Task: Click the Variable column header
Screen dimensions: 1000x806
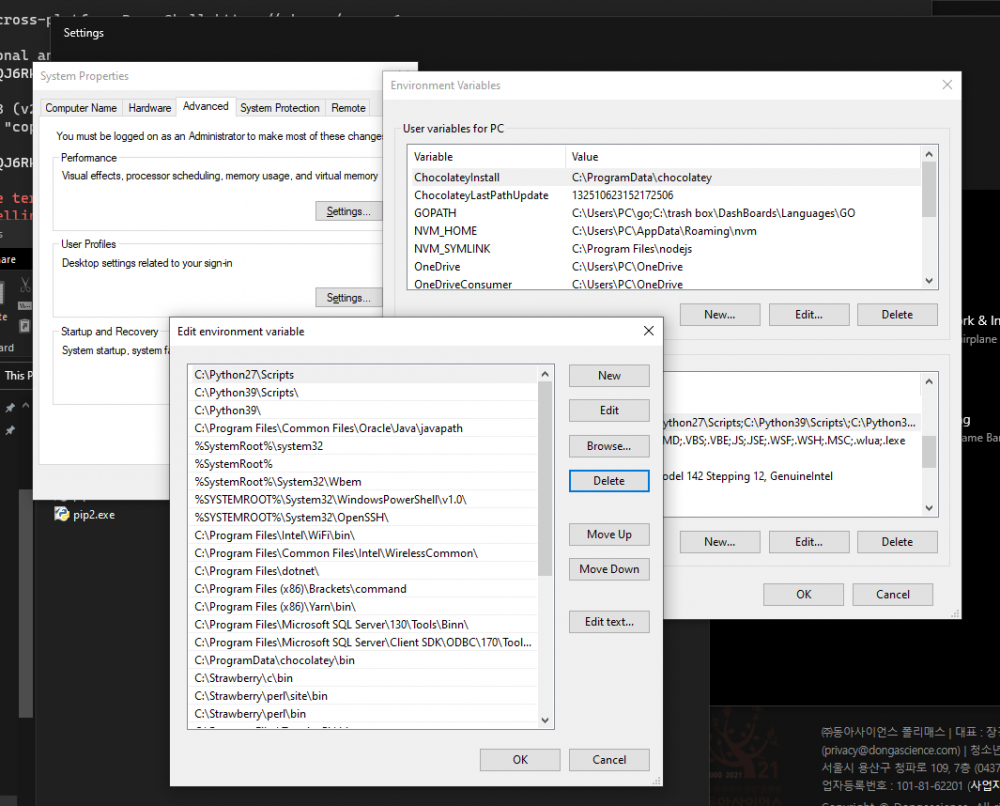Action: [487, 157]
